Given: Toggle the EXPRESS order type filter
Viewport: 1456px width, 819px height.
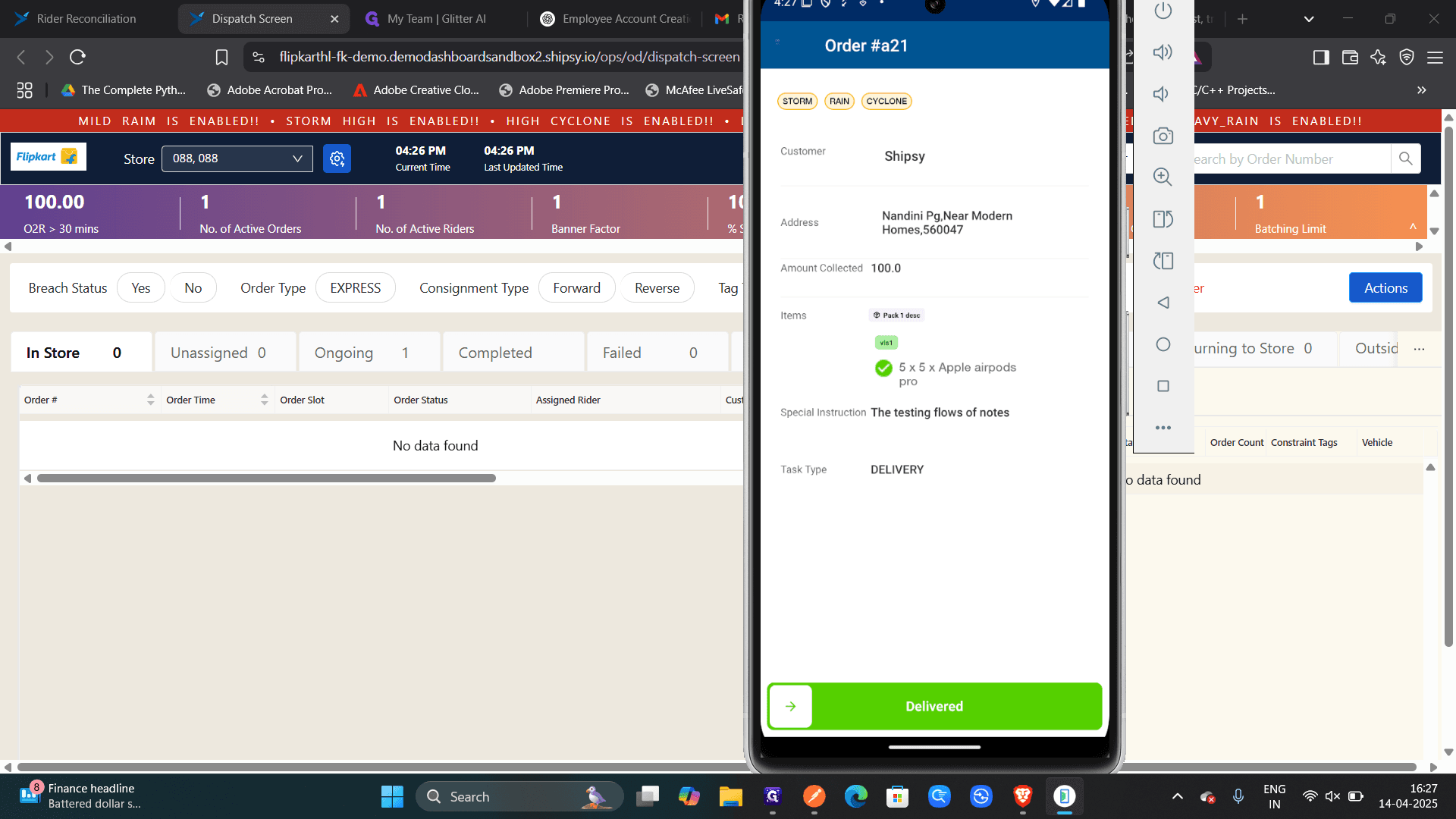Looking at the screenshot, I should tap(356, 288).
